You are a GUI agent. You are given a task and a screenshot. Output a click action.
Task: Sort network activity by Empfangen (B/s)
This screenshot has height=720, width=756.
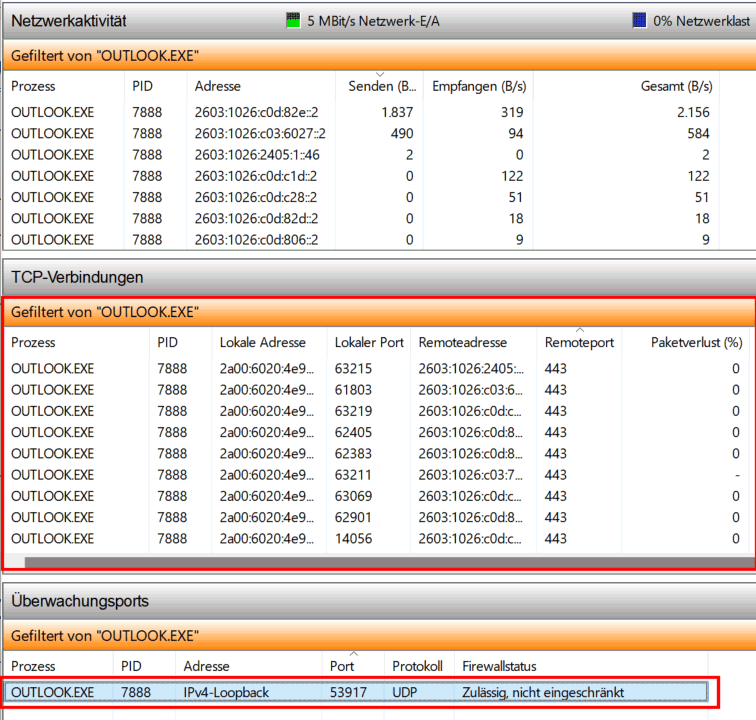click(x=478, y=86)
